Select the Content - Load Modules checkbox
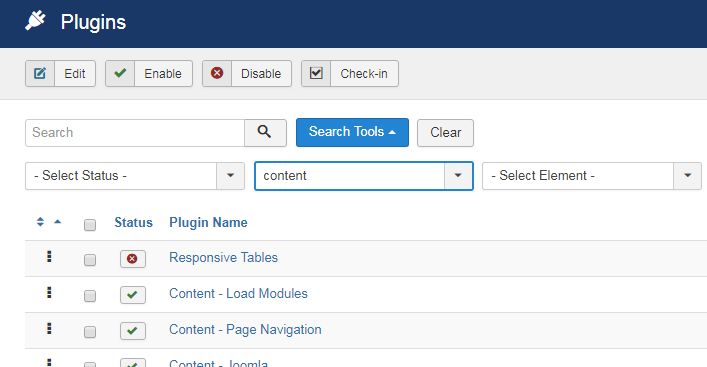The width and height of the screenshot is (707, 367). [x=90, y=296]
